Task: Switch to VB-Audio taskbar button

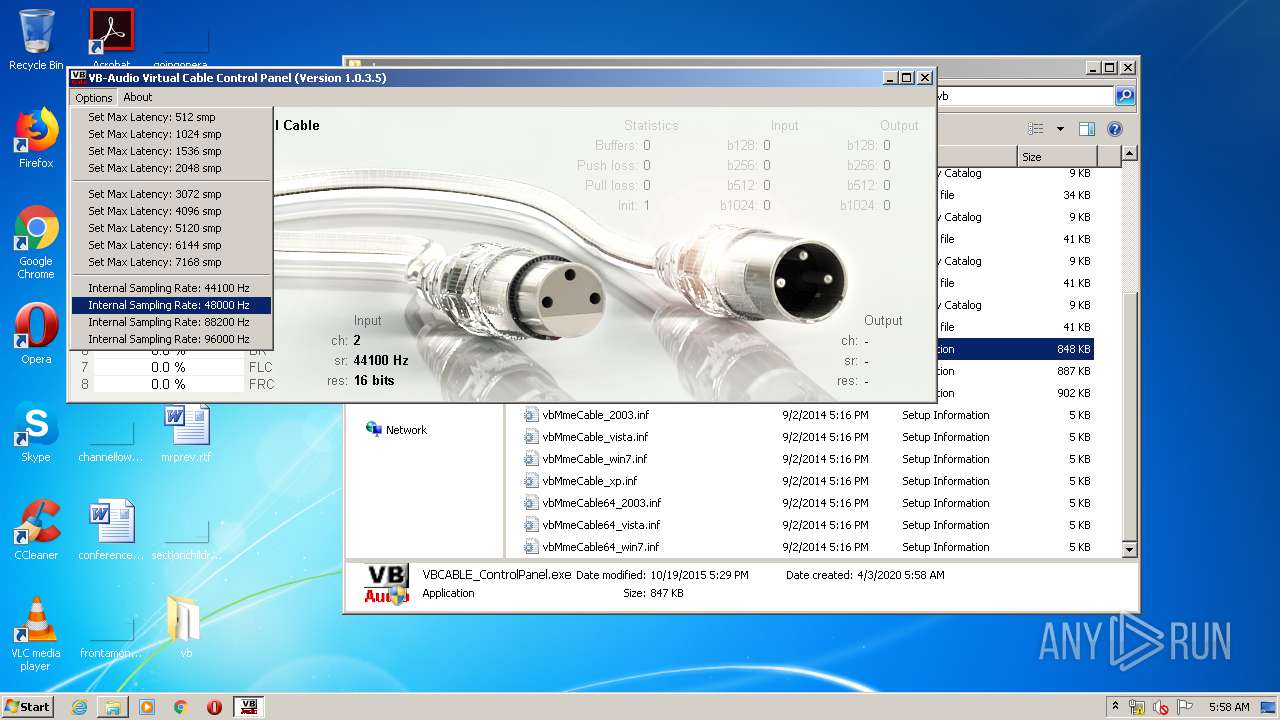Action: 248,707
